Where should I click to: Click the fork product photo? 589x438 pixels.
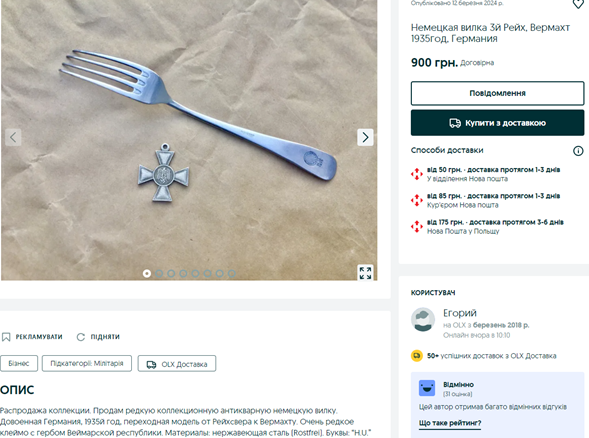pos(189,139)
